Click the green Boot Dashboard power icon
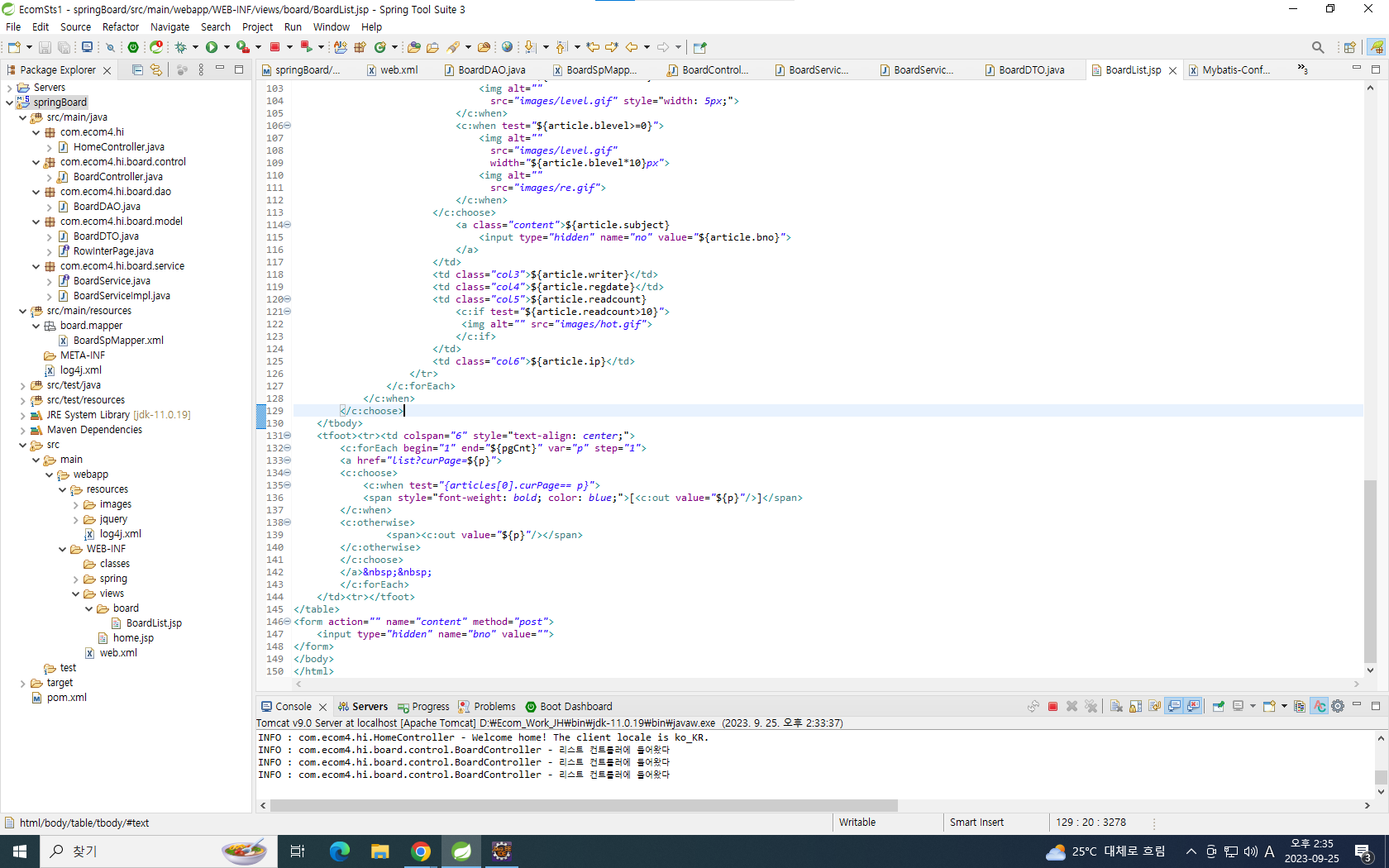Screen dimensions: 1389x868 [133, 47]
